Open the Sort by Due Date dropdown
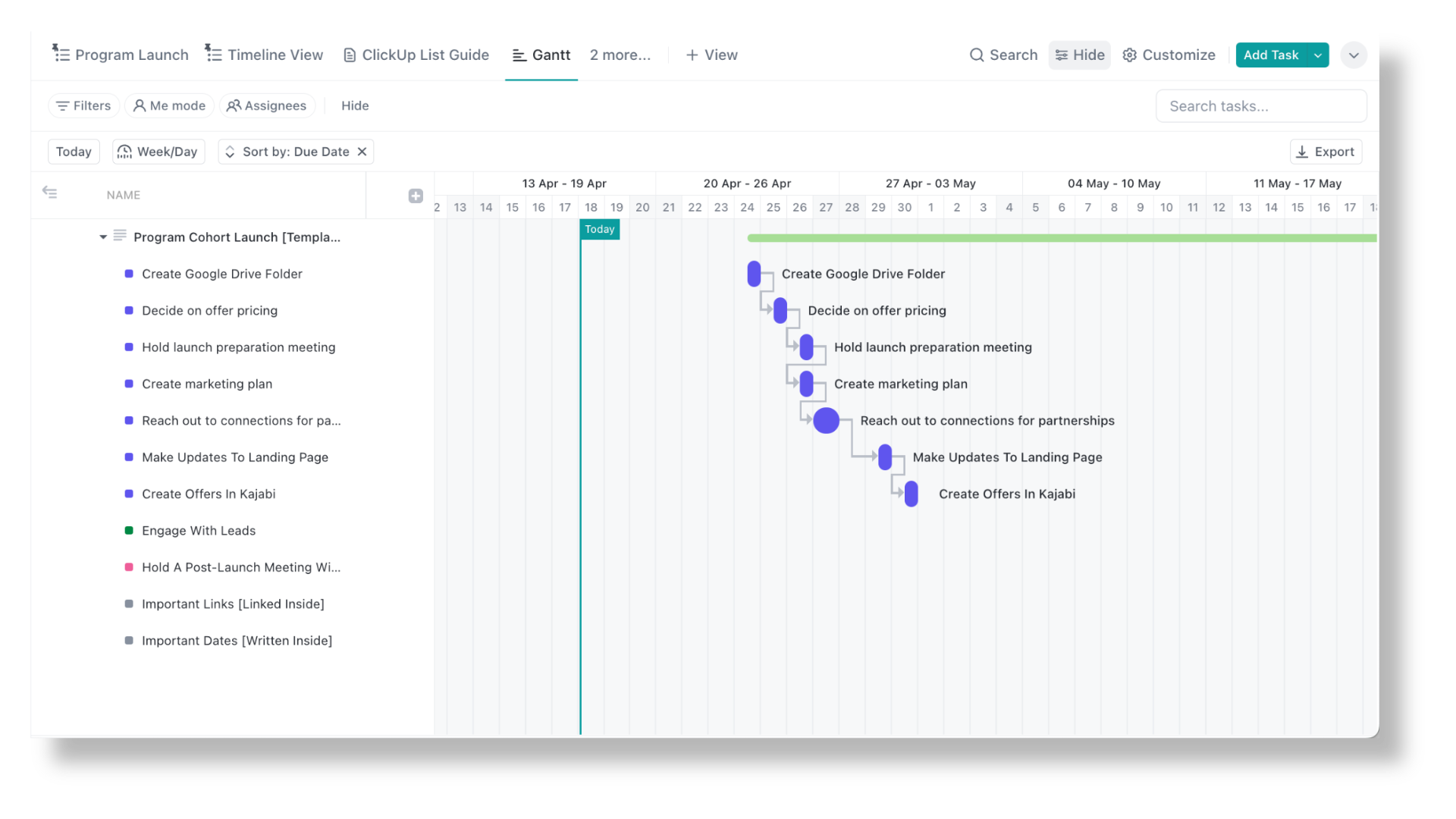 pyautogui.click(x=296, y=151)
